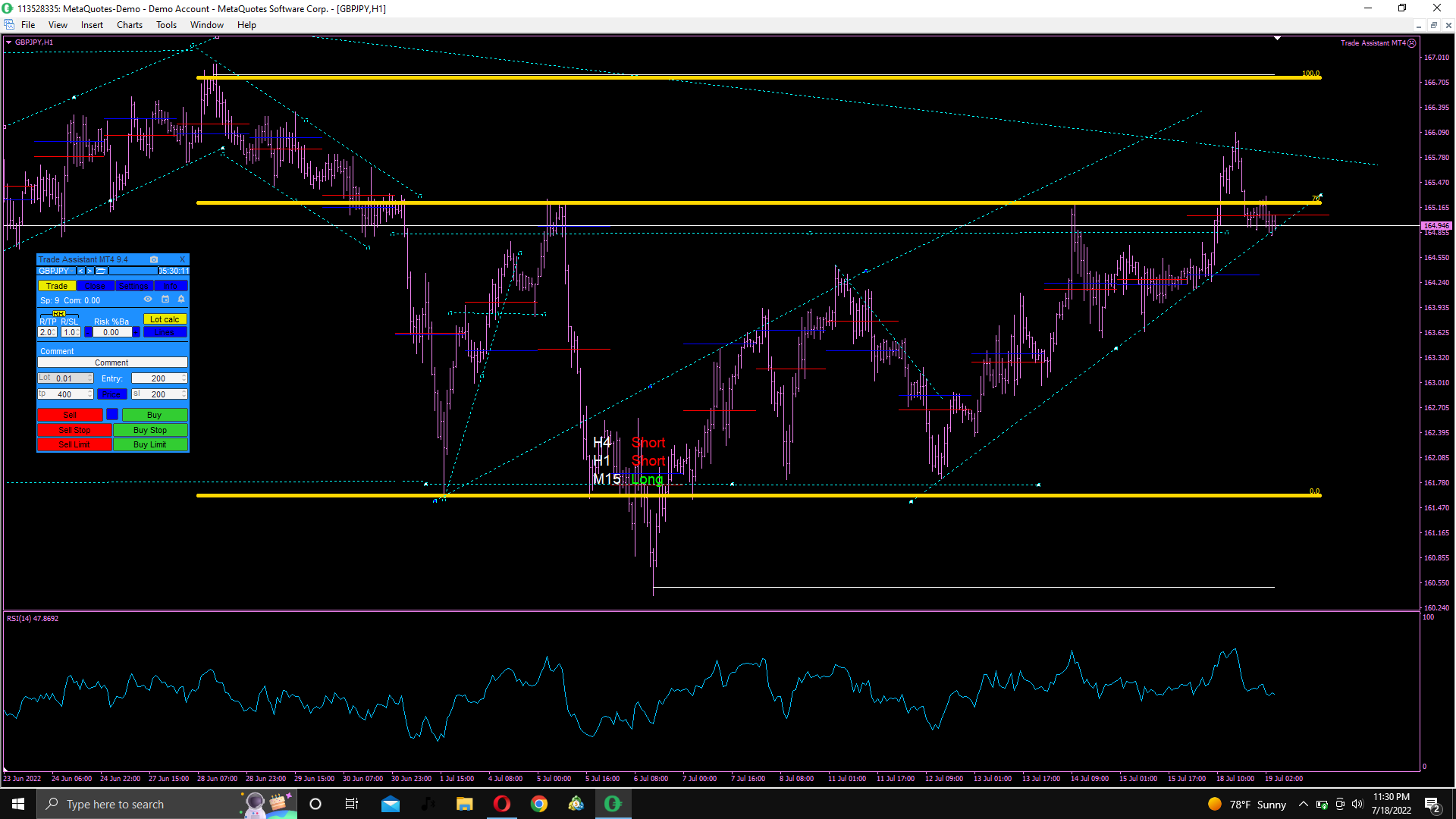
Task: Toggle the eye visibility icon
Action: pyautogui.click(x=148, y=300)
